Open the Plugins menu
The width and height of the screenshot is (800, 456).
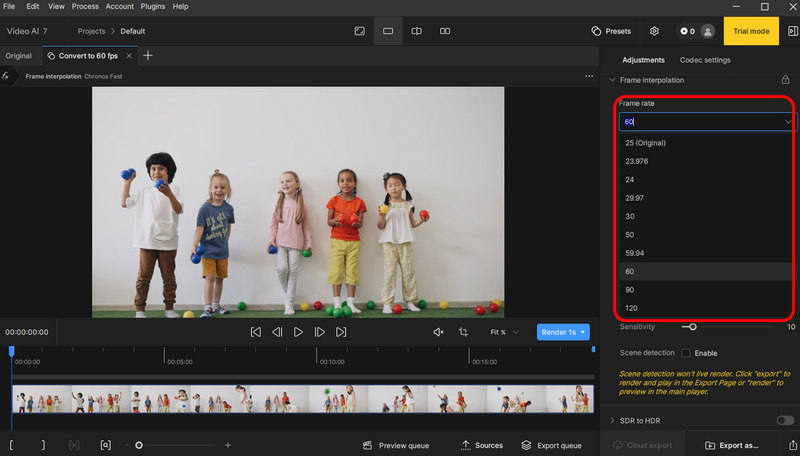click(152, 6)
